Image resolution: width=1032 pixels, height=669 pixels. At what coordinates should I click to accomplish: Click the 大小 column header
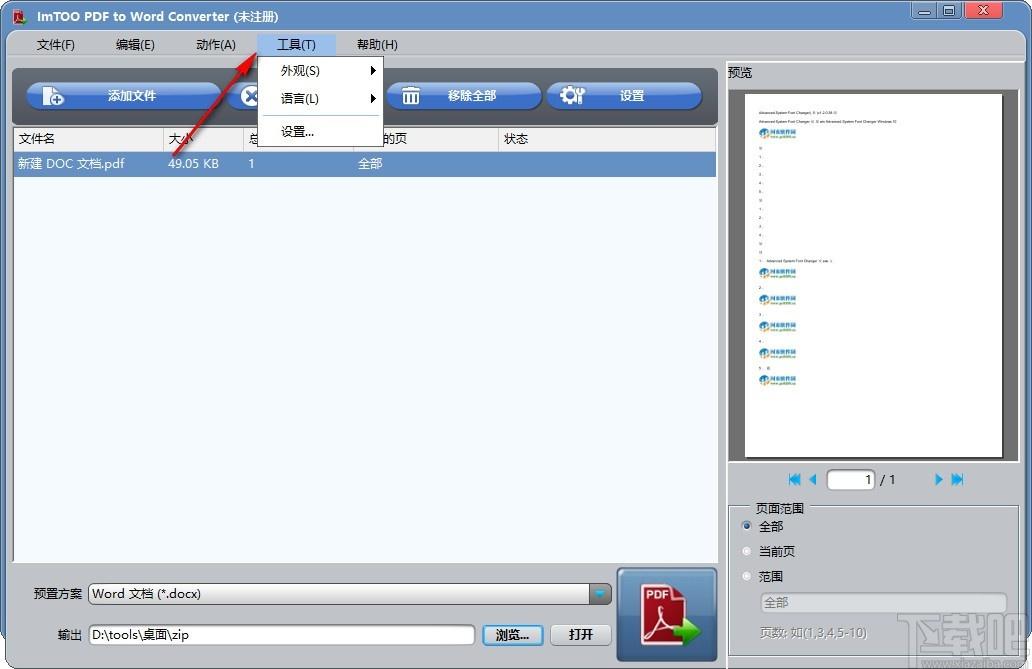(x=203, y=139)
